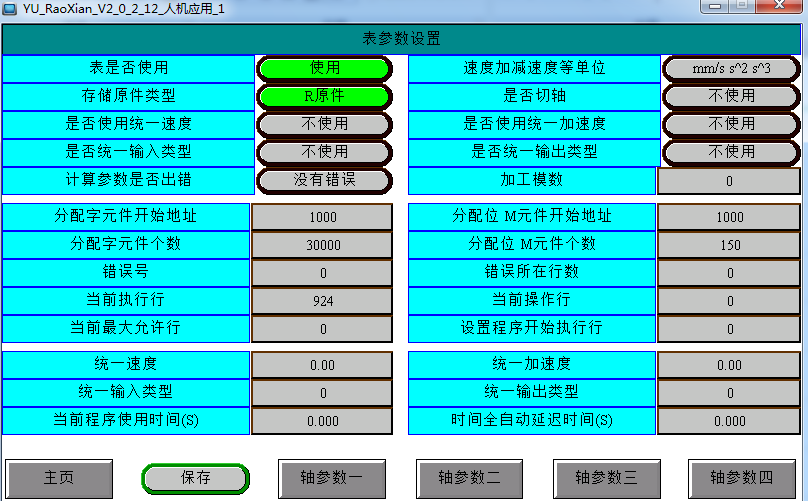This screenshot has width=808, height=501.
Task: Toggle the 存储原件类型 switch showing R原件
Action: 324,96
